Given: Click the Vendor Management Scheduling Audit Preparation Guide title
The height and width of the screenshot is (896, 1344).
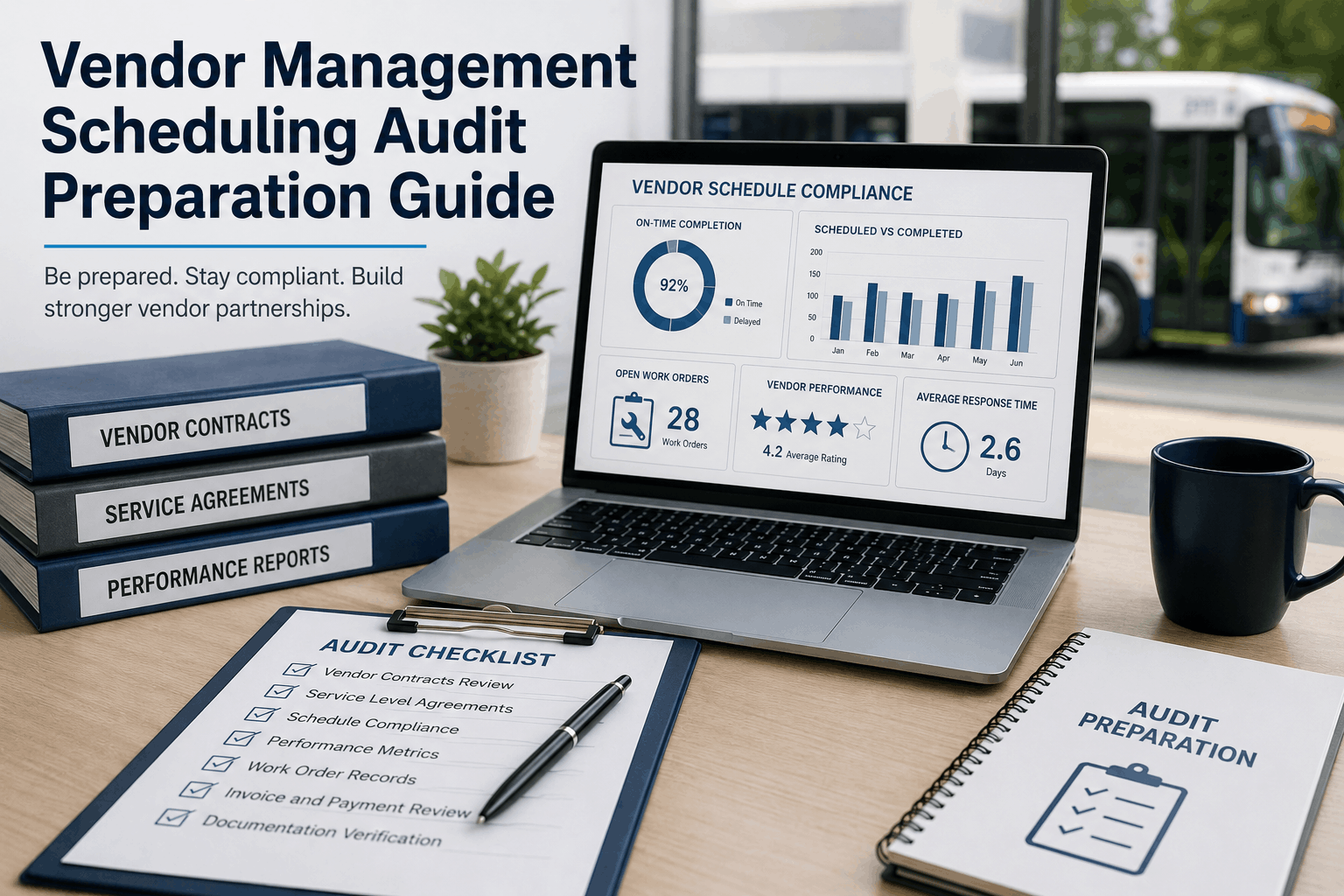Looking at the screenshot, I should pyautogui.click(x=339, y=131).
